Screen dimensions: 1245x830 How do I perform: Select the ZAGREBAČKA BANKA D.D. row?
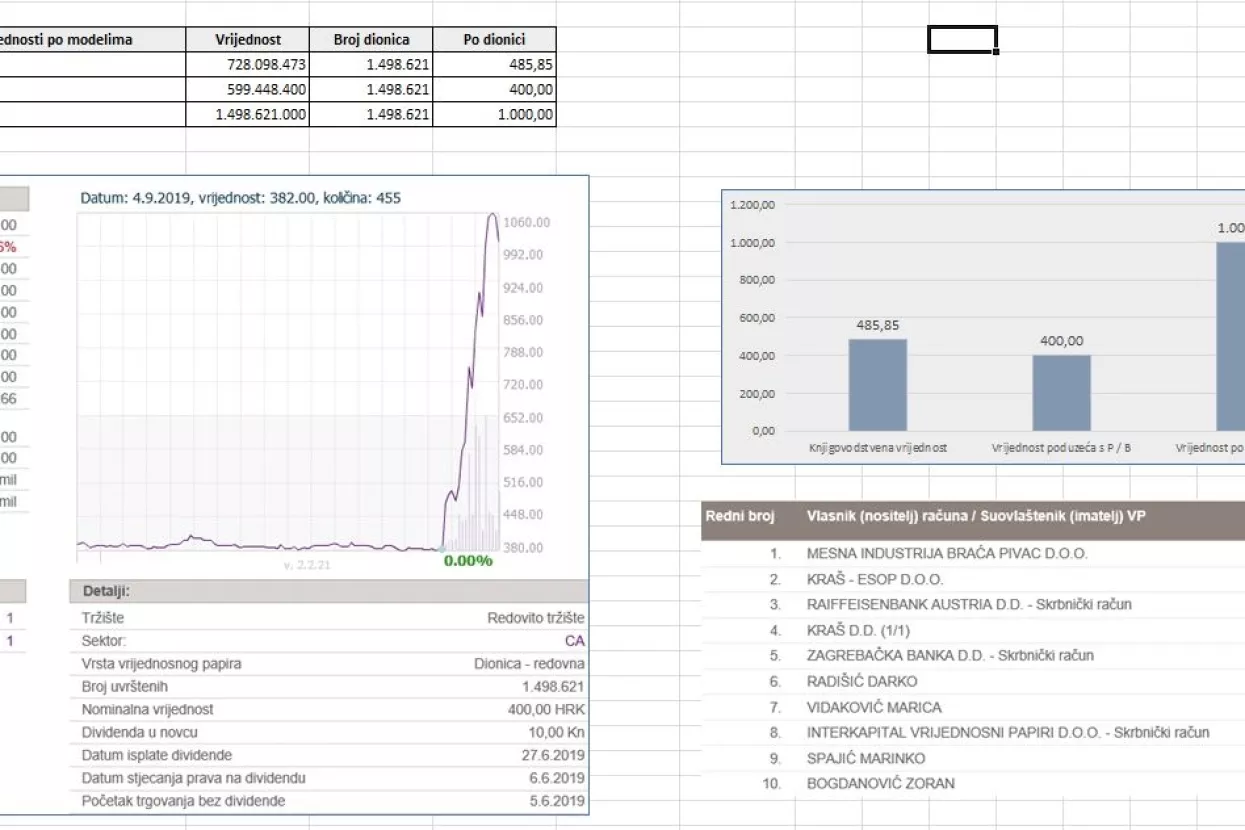point(949,656)
